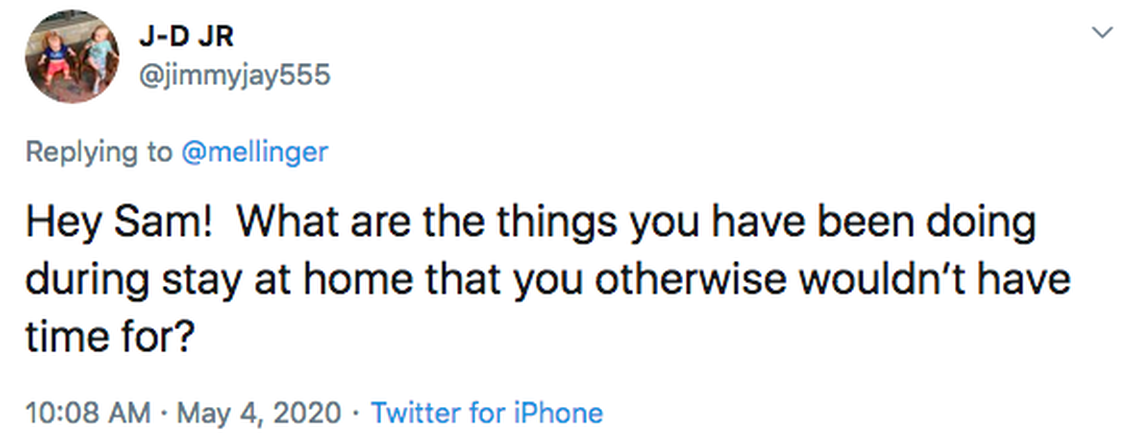
Task: Click the 10:08 AM timestamp
Action: (87, 412)
